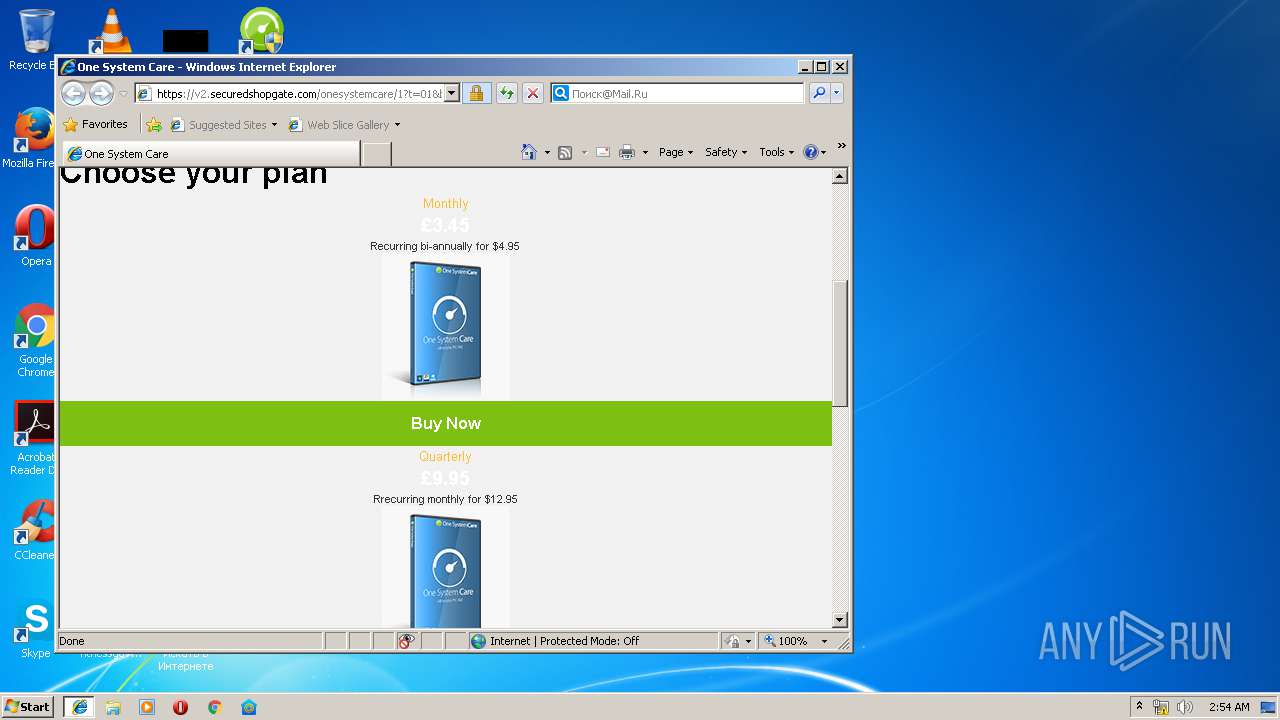The image size is (1280, 720).
Task: Click the RSS Feeds toolbar icon
Action: [x=565, y=152]
